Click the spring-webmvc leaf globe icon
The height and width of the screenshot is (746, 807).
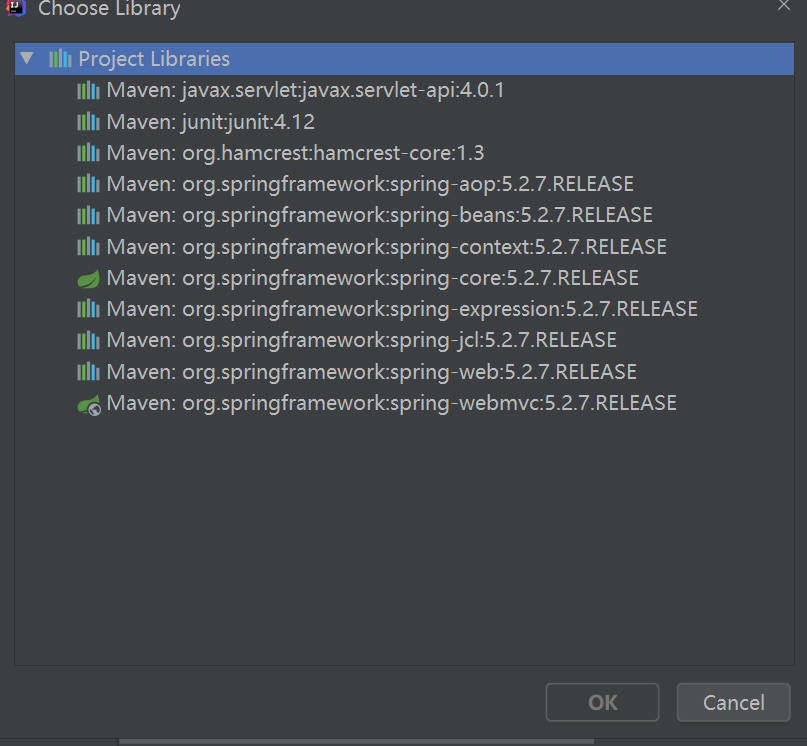[89, 404]
